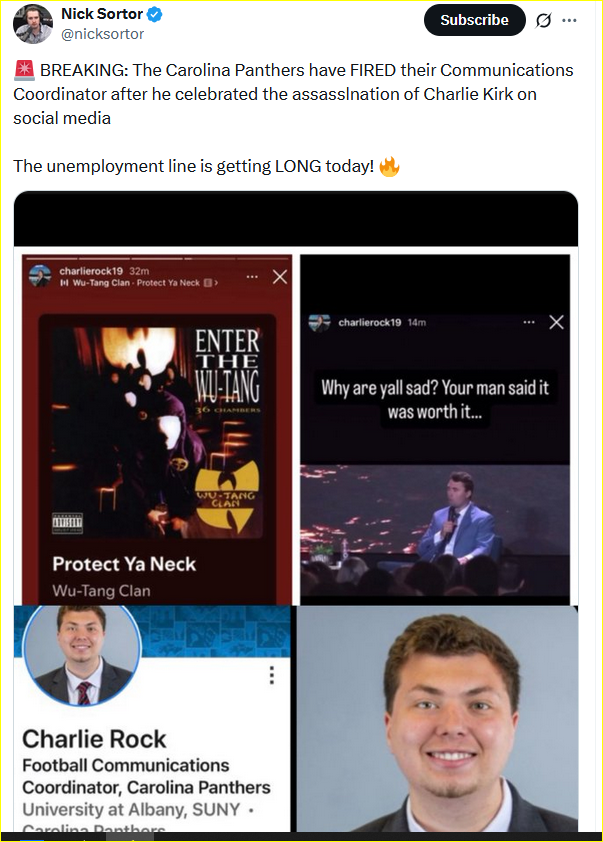The width and height of the screenshot is (603, 842).
Task: Click the Nick Sortor display name
Action: 102,14
